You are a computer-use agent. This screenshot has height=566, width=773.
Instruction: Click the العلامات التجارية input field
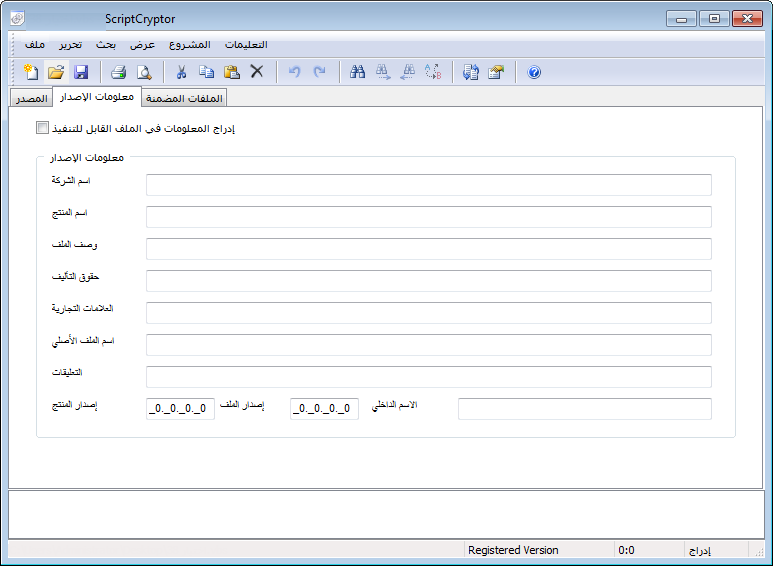pos(428,313)
